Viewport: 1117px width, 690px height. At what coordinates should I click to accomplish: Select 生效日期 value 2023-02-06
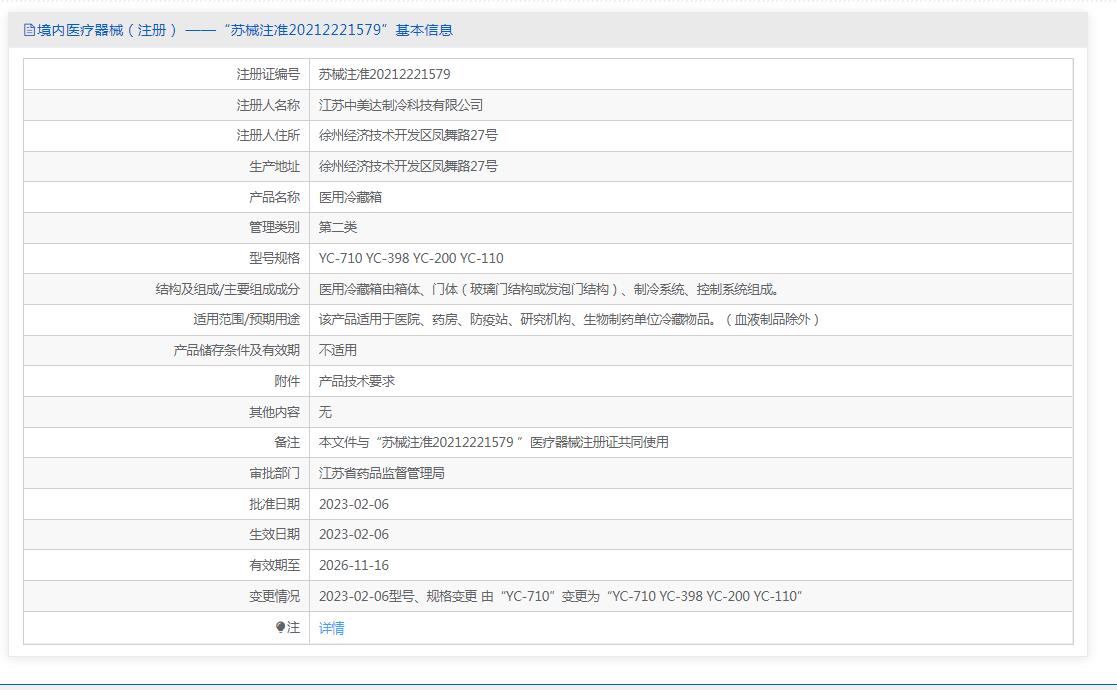(x=353, y=534)
